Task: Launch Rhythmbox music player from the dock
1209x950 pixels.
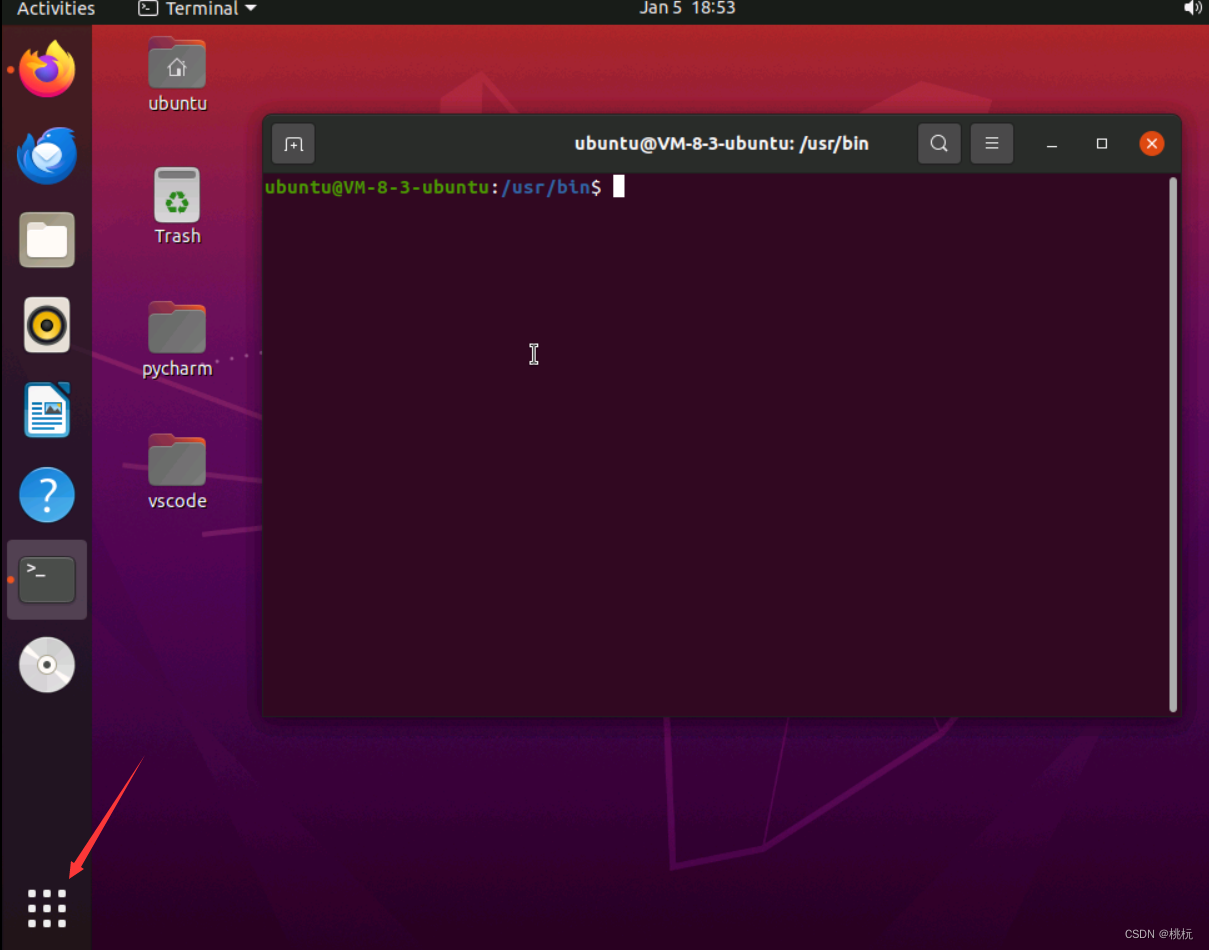Action: 46,325
